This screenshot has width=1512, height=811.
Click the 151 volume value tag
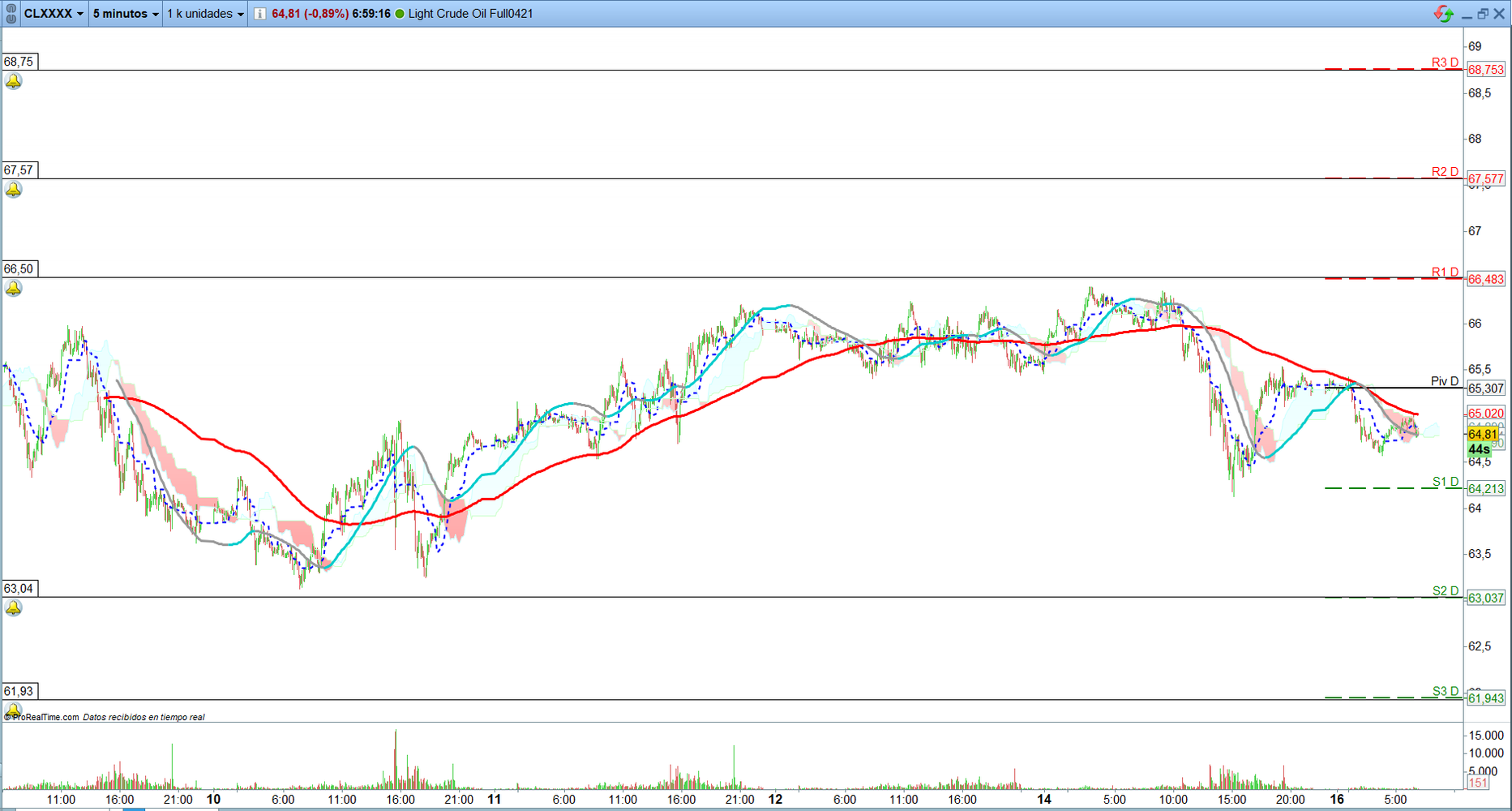click(x=1479, y=783)
